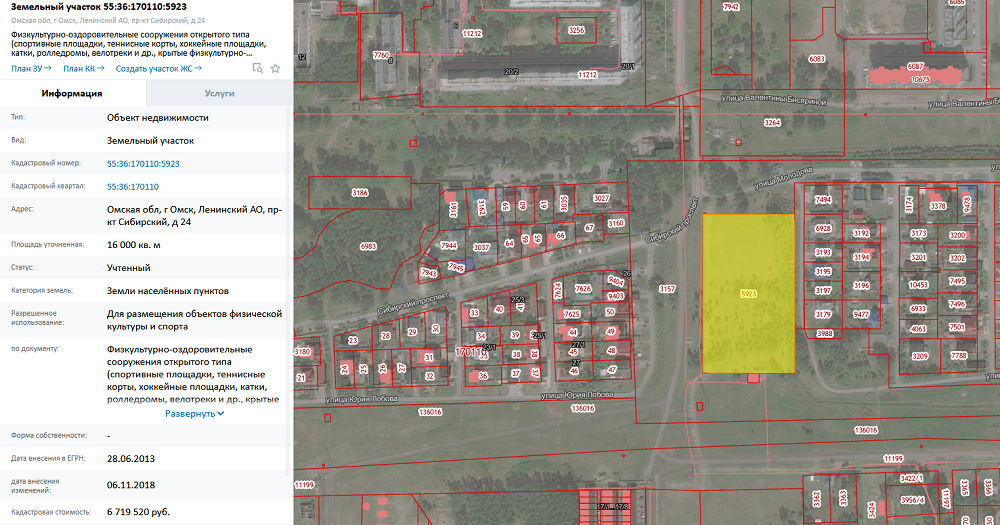1000x525 pixels.
Task: Select parcel 3186 on the map
Action: [360, 192]
